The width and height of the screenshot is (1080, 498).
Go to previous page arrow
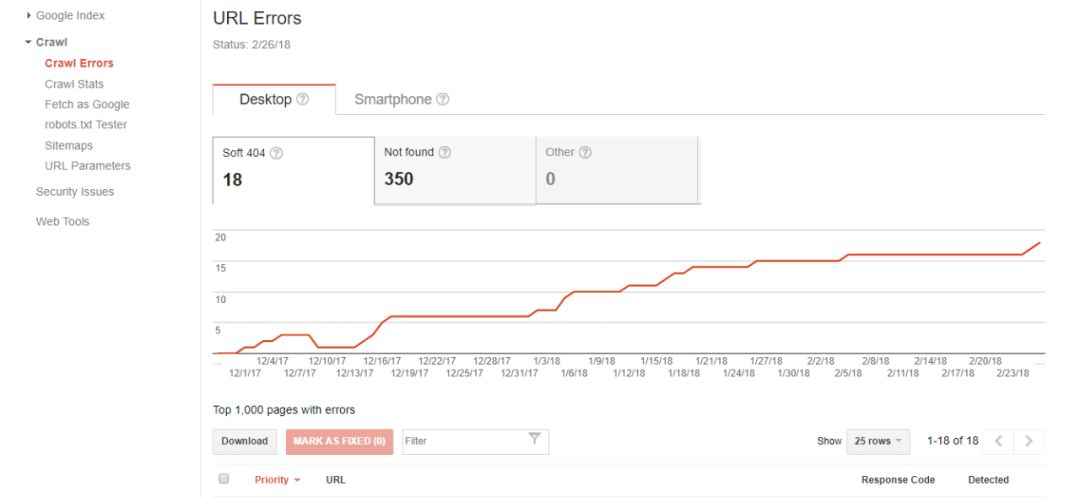click(x=998, y=441)
